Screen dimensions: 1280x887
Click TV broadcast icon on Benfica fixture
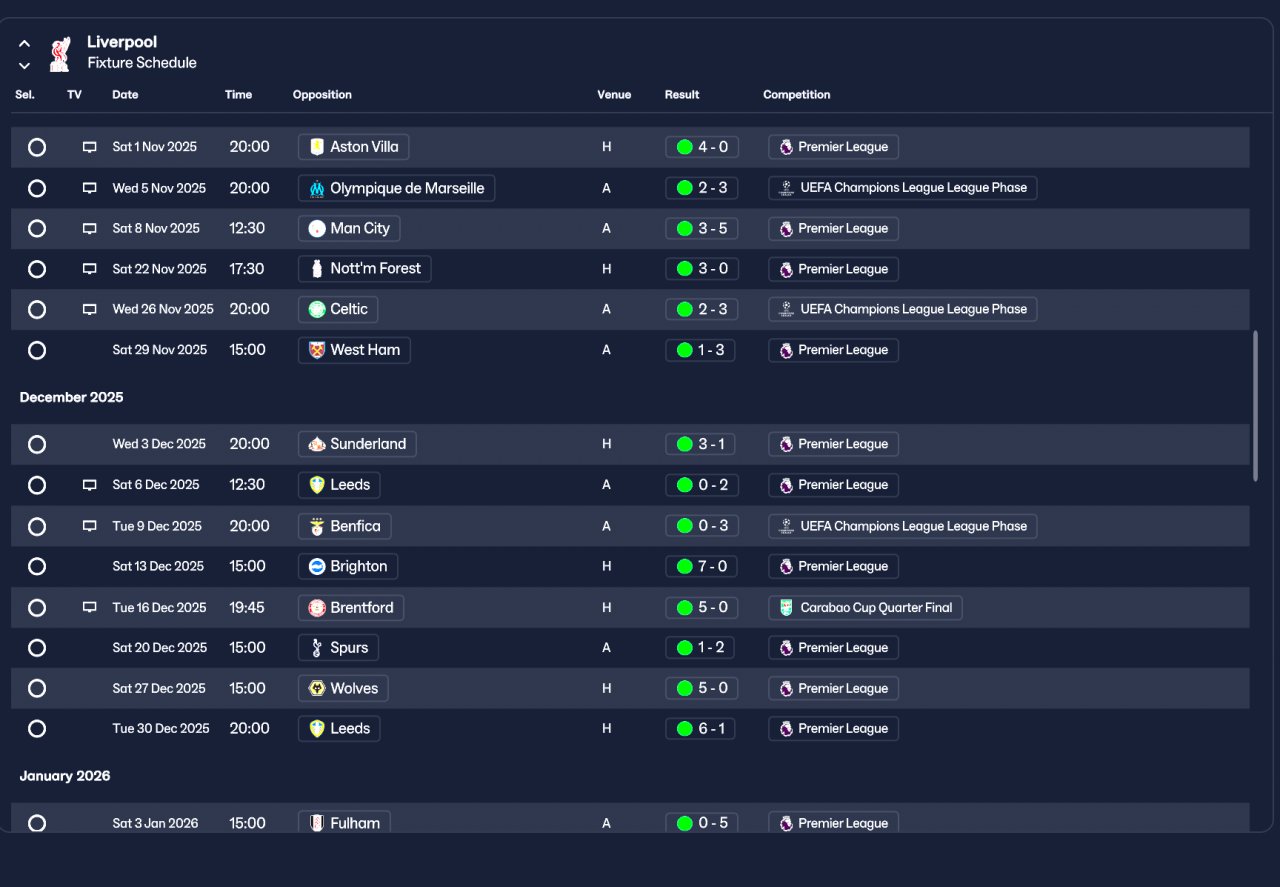[x=89, y=526]
